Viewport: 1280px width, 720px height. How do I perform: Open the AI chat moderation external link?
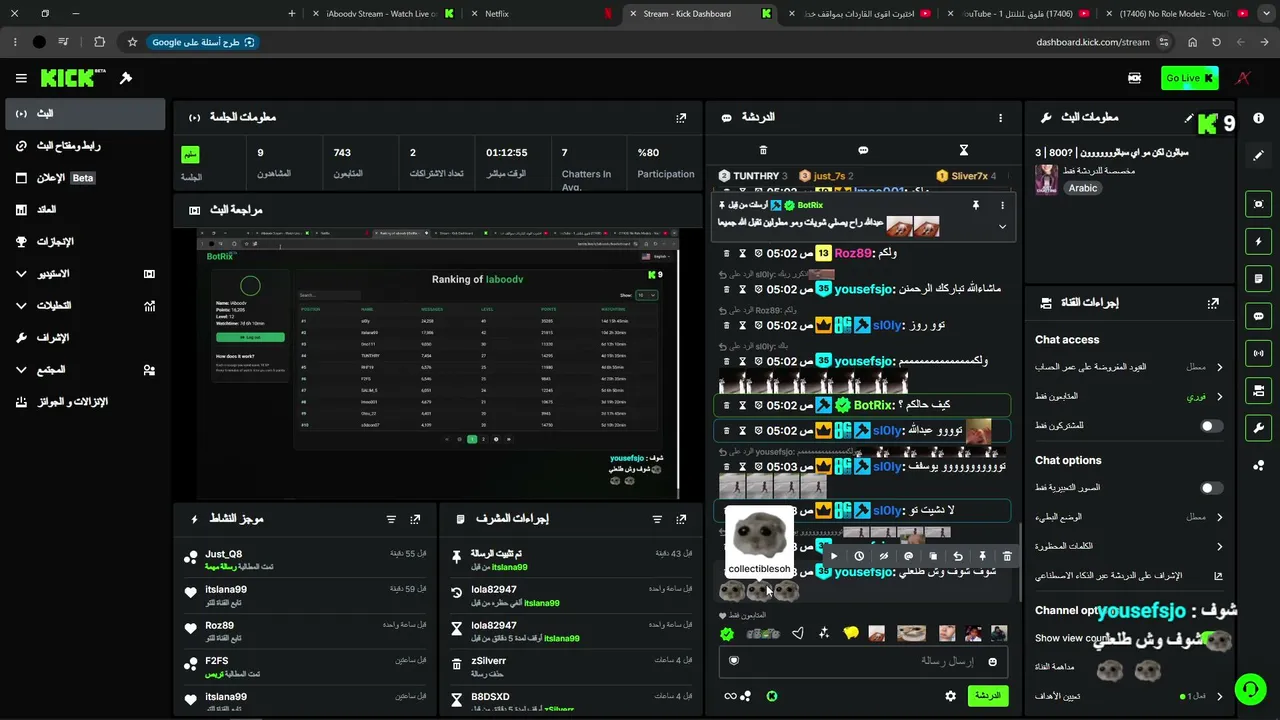coord(1219,576)
